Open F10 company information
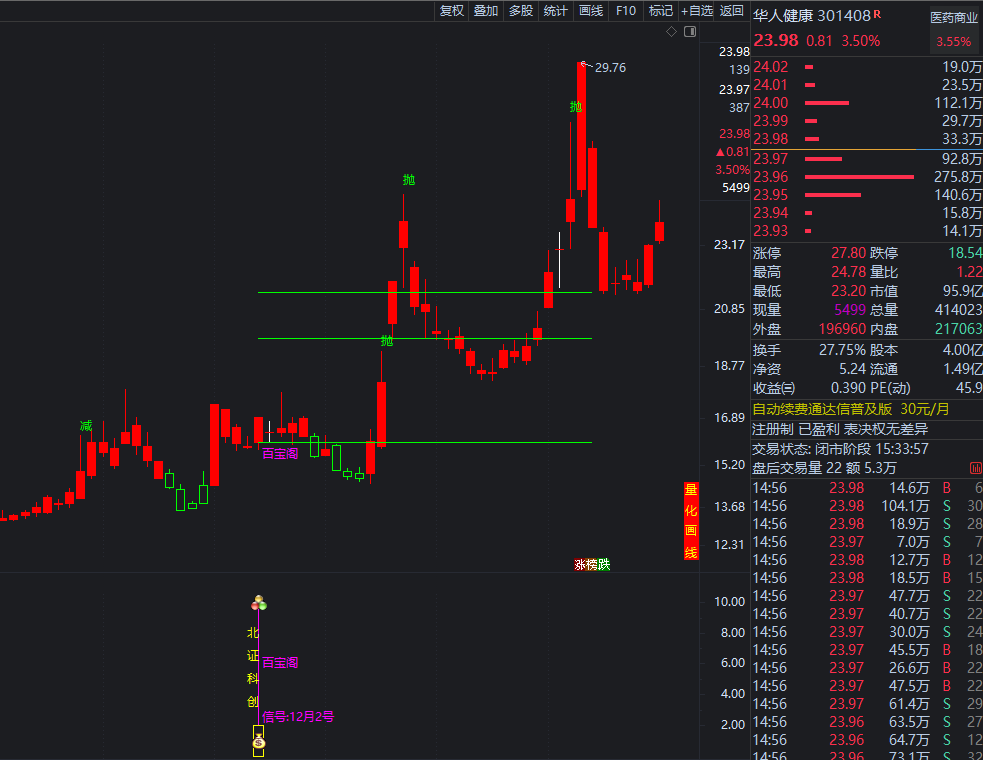The height and width of the screenshot is (760, 983). (x=626, y=11)
